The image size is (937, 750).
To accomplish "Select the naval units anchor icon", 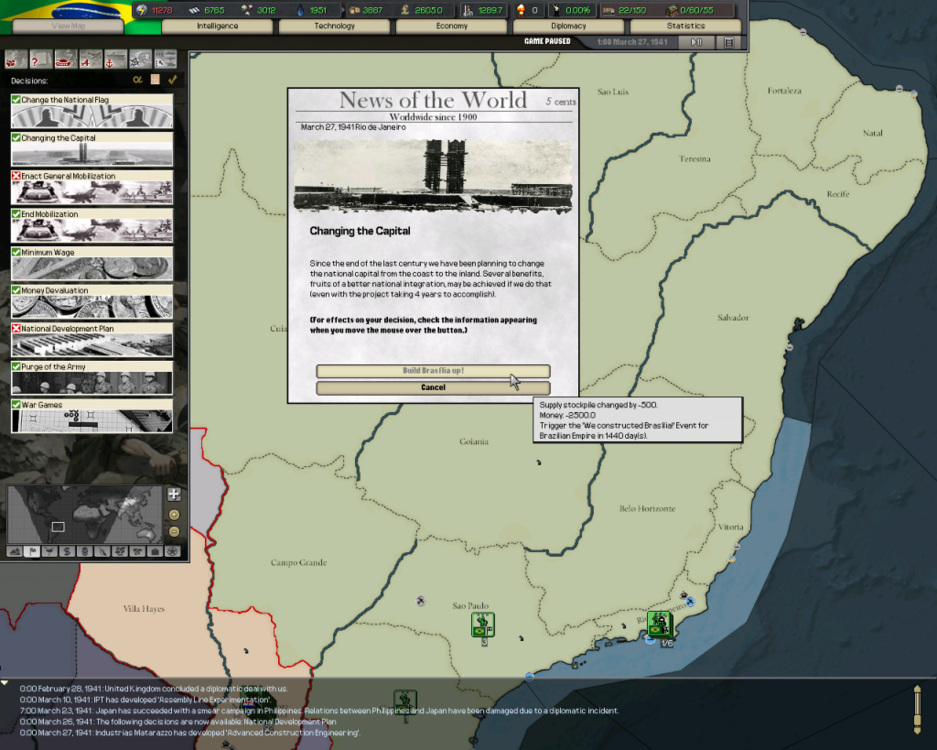I will [x=115, y=60].
